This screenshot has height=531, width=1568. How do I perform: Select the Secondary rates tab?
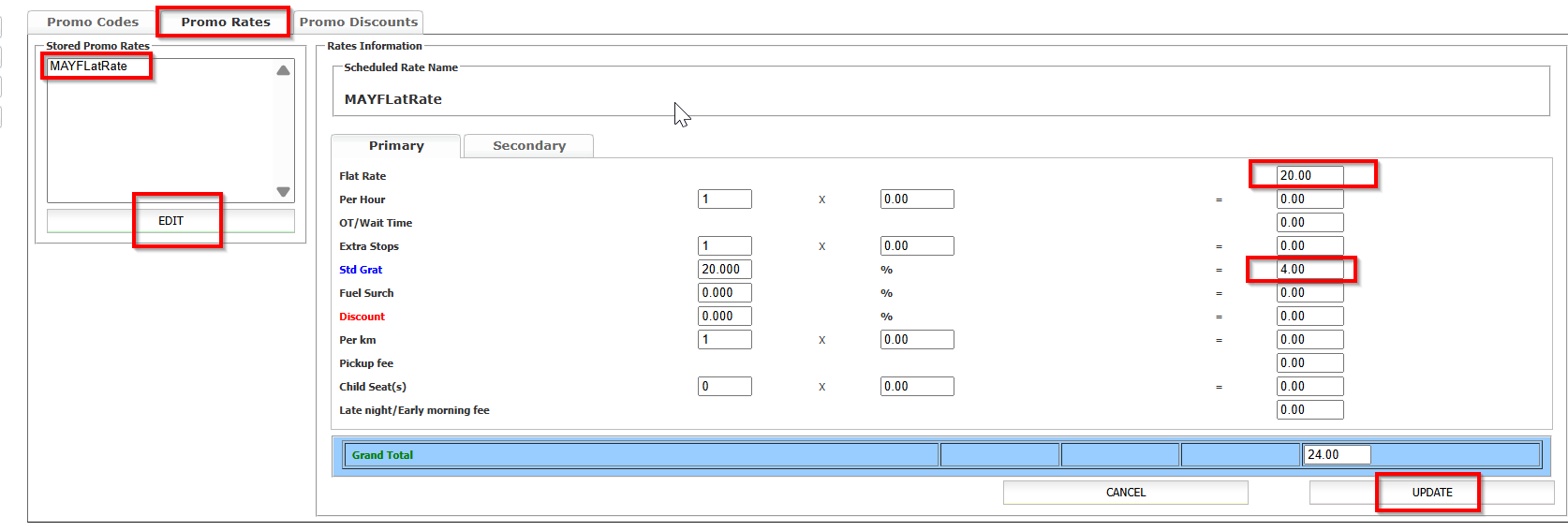[x=528, y=146]
